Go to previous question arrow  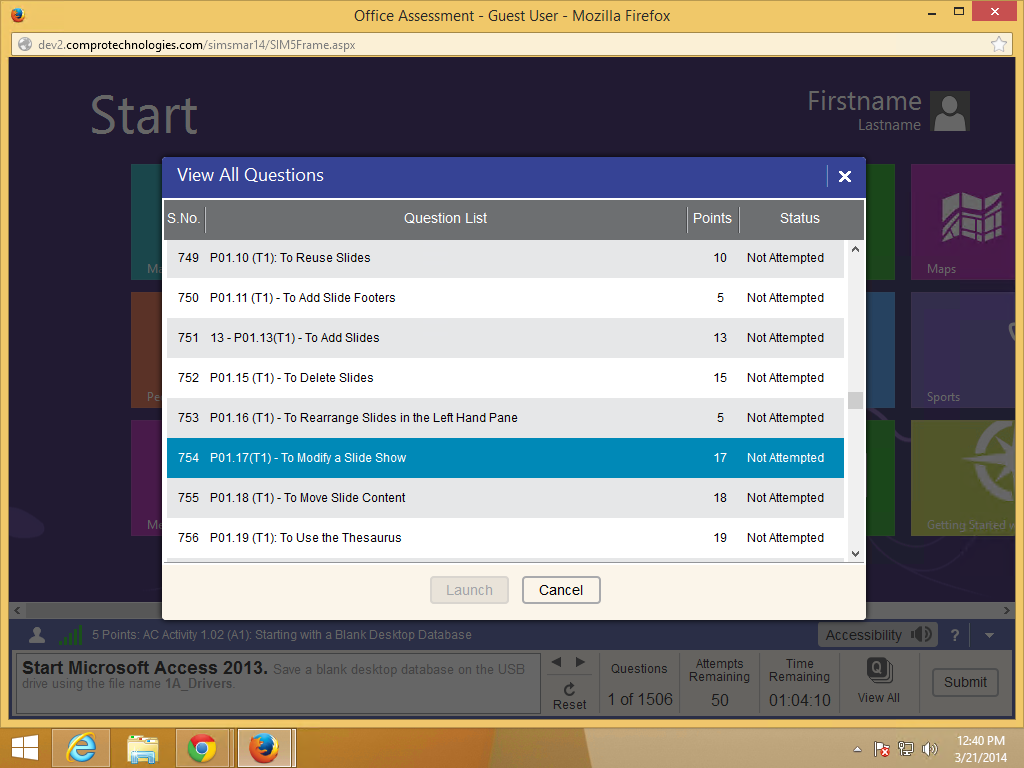click(x=557, y=662)
